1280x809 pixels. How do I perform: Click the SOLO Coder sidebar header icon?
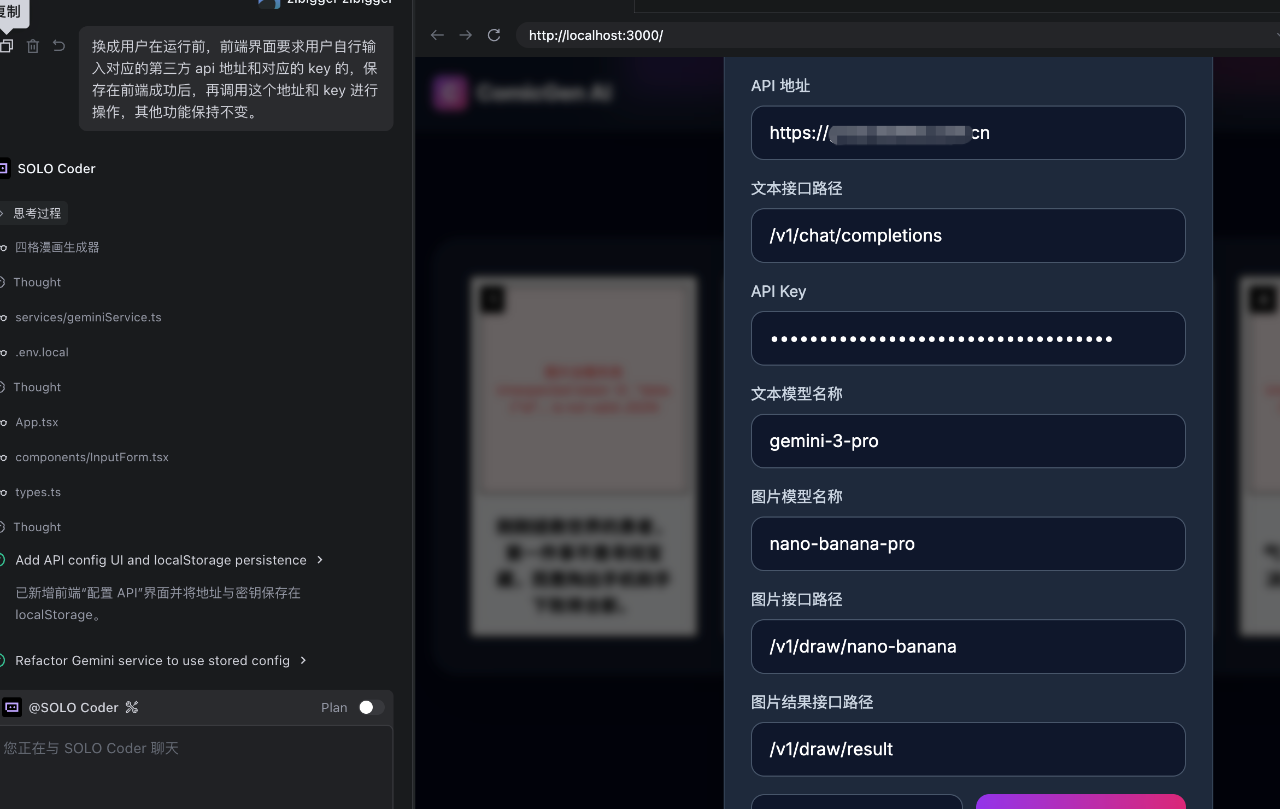8,168
